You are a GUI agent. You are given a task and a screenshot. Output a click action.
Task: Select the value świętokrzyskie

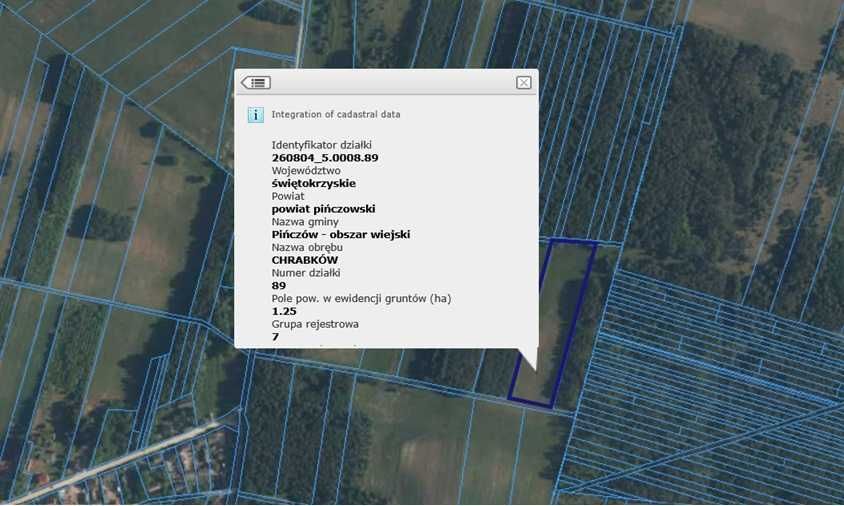[313, 184]
